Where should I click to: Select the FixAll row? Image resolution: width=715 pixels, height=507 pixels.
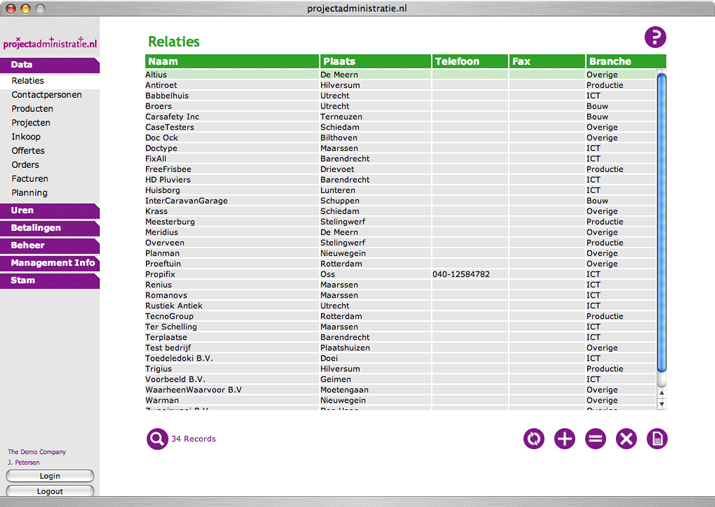400,159
